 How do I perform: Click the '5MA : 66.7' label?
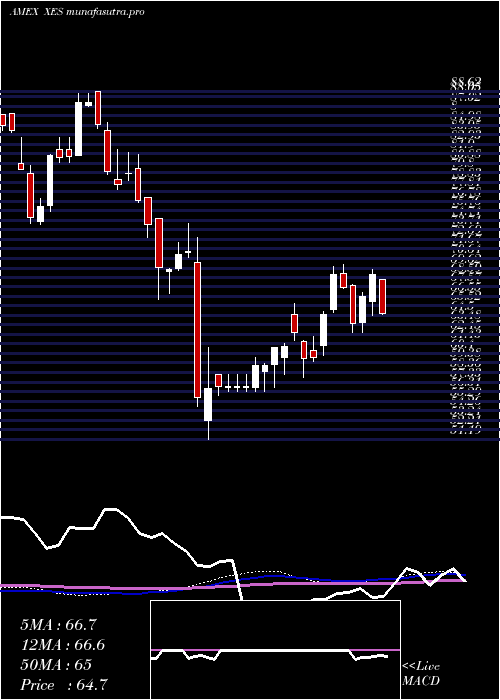coord(58,625)
